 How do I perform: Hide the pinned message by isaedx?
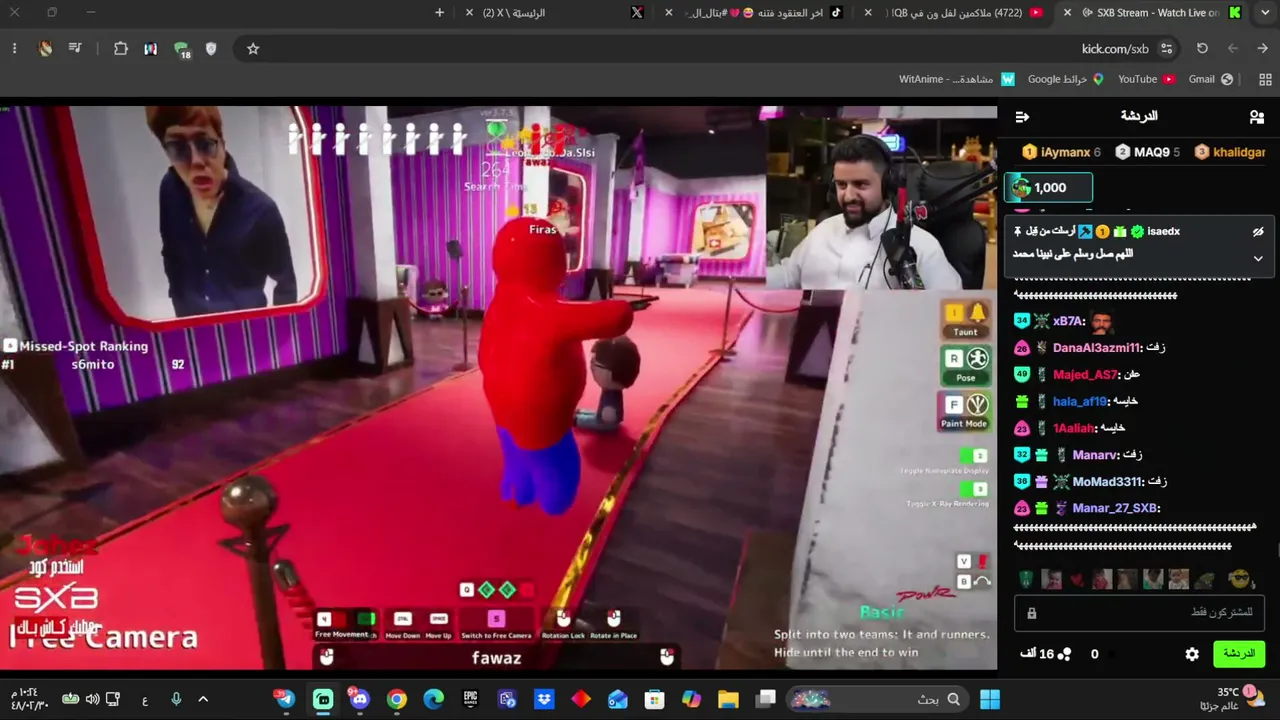(x=1258, y=232)
